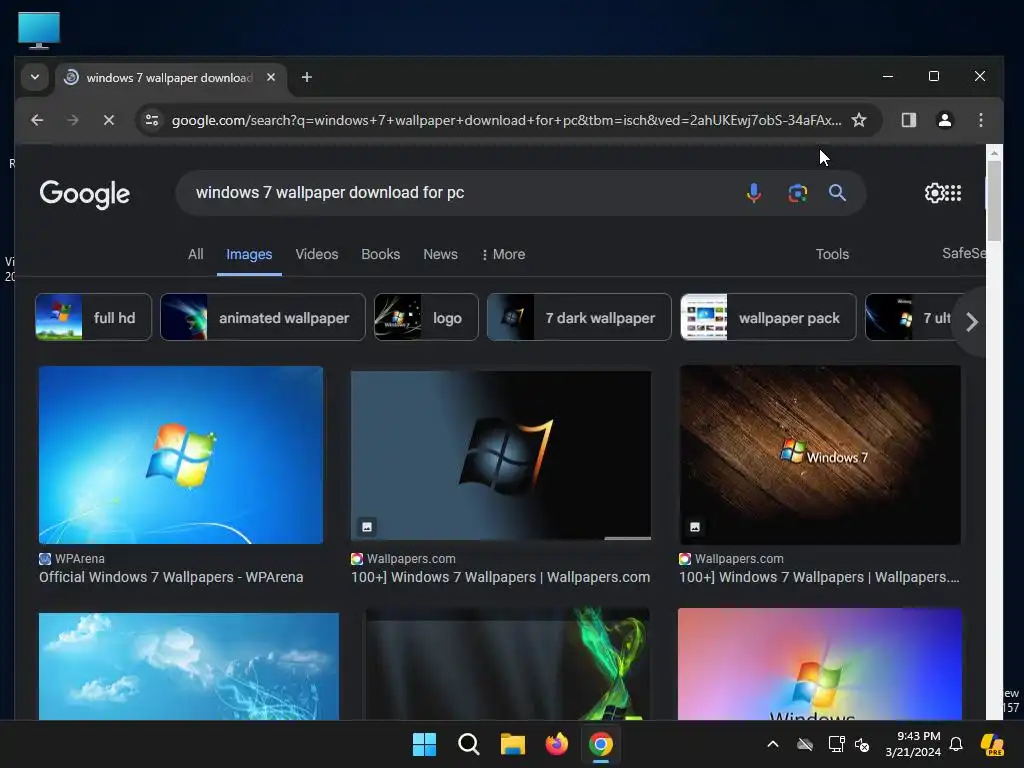The width and height of the screenshot is (1024, 768).
Task: Open the dark Windows 7 logo wallpaper image
Action: coord(501,455)
